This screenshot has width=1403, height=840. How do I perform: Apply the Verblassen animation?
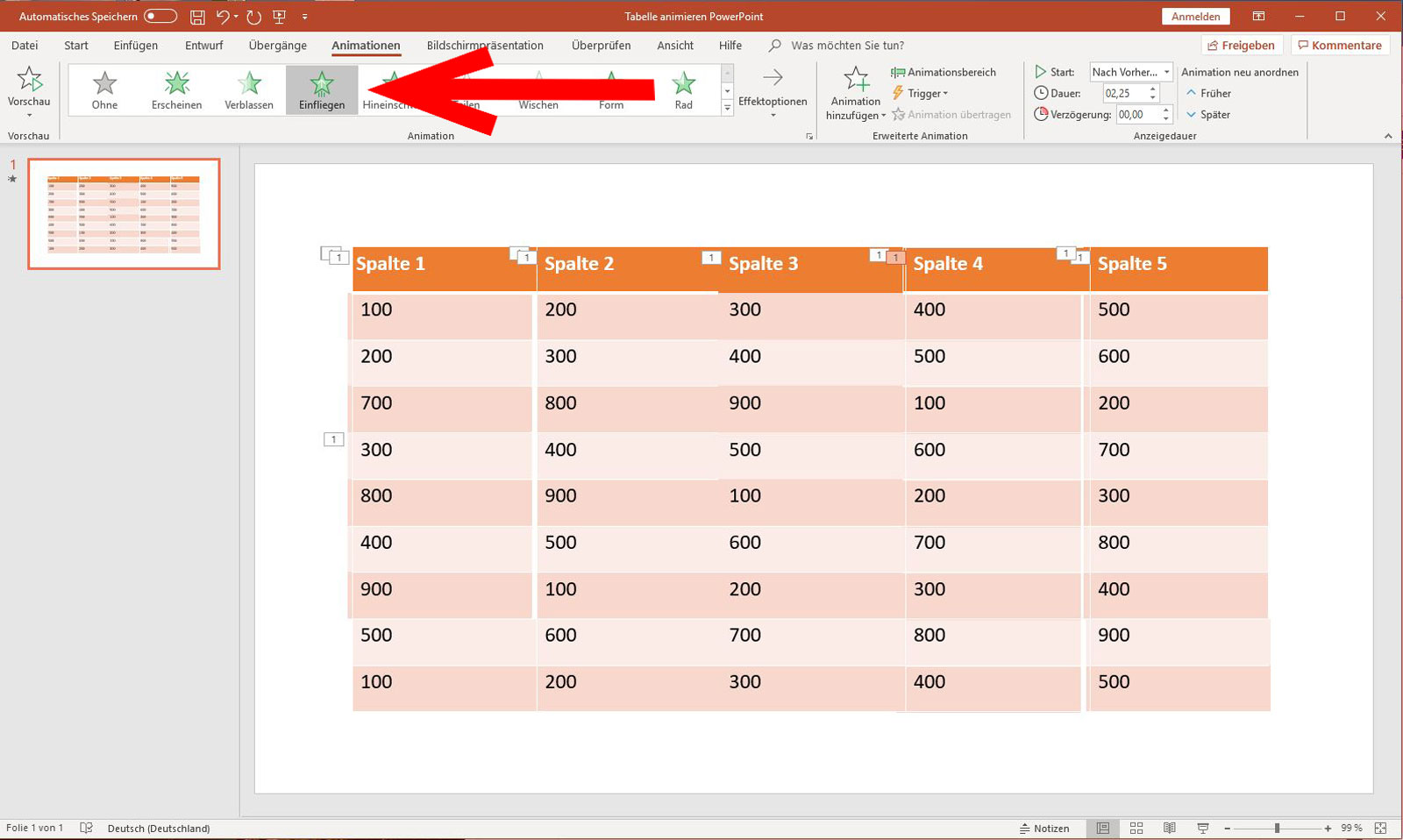coord(248,88)
